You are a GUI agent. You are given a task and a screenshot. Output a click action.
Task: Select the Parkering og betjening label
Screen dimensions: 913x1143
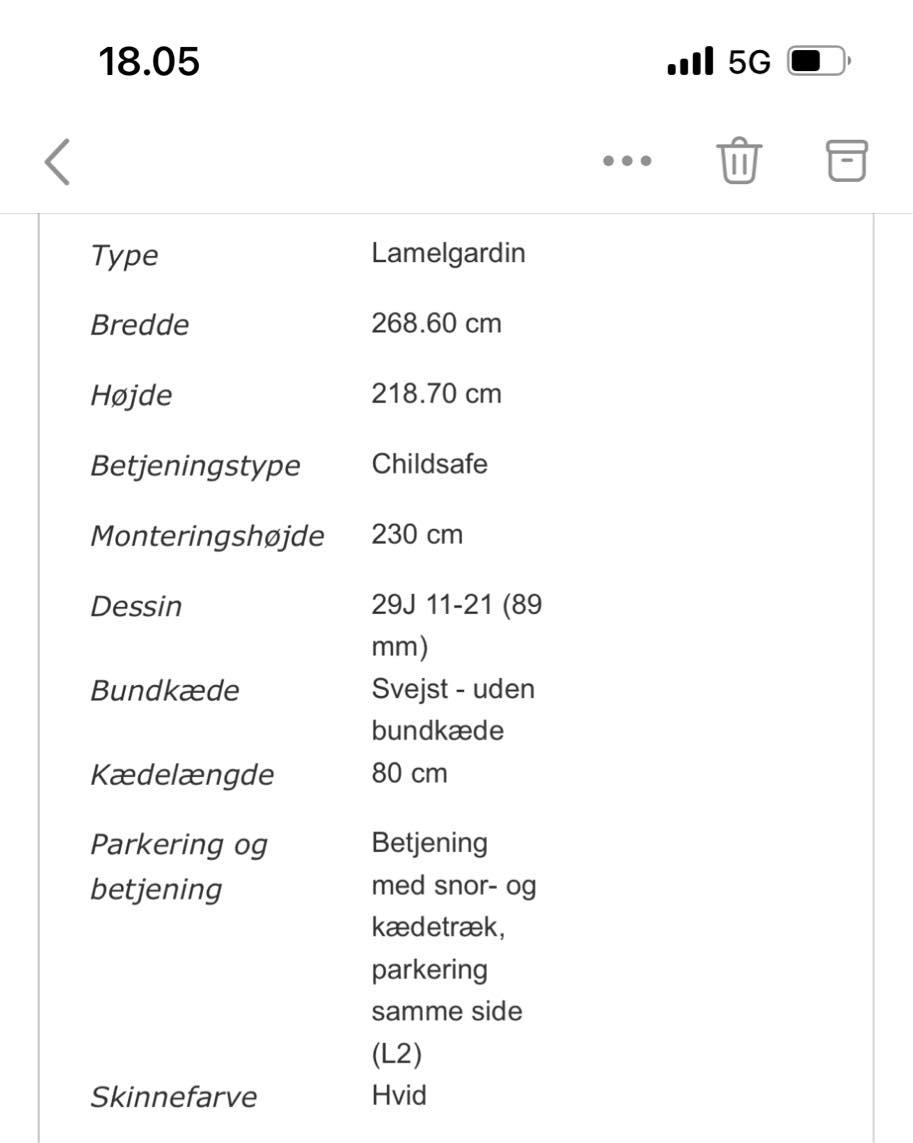pos(178,866)
